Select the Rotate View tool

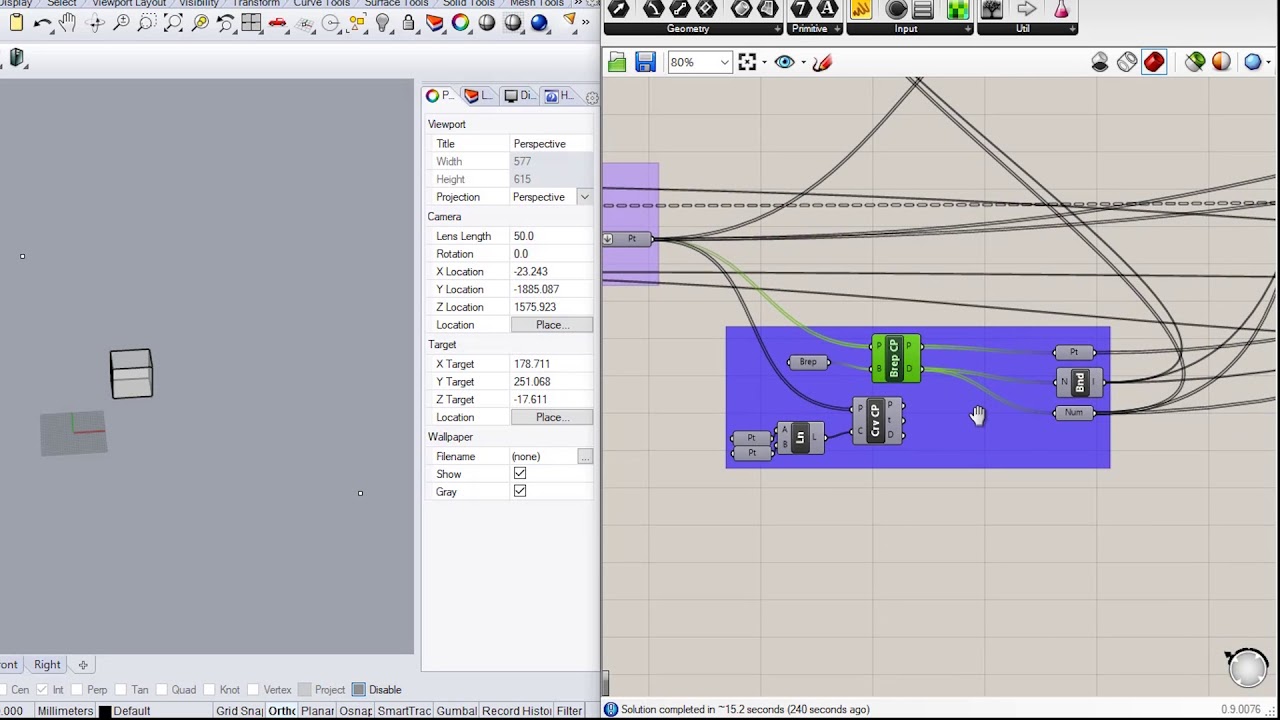click(95, 22)
